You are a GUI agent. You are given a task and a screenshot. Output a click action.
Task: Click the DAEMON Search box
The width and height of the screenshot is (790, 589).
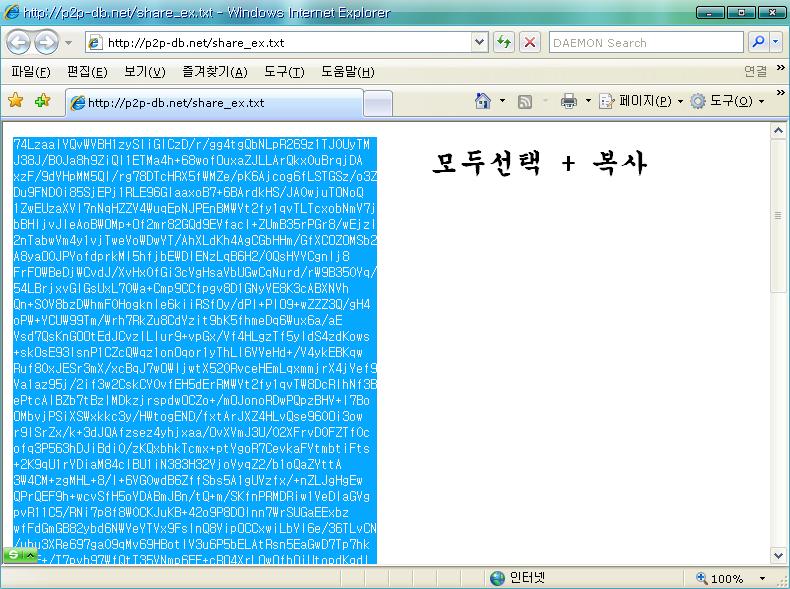tap(646, 43)
